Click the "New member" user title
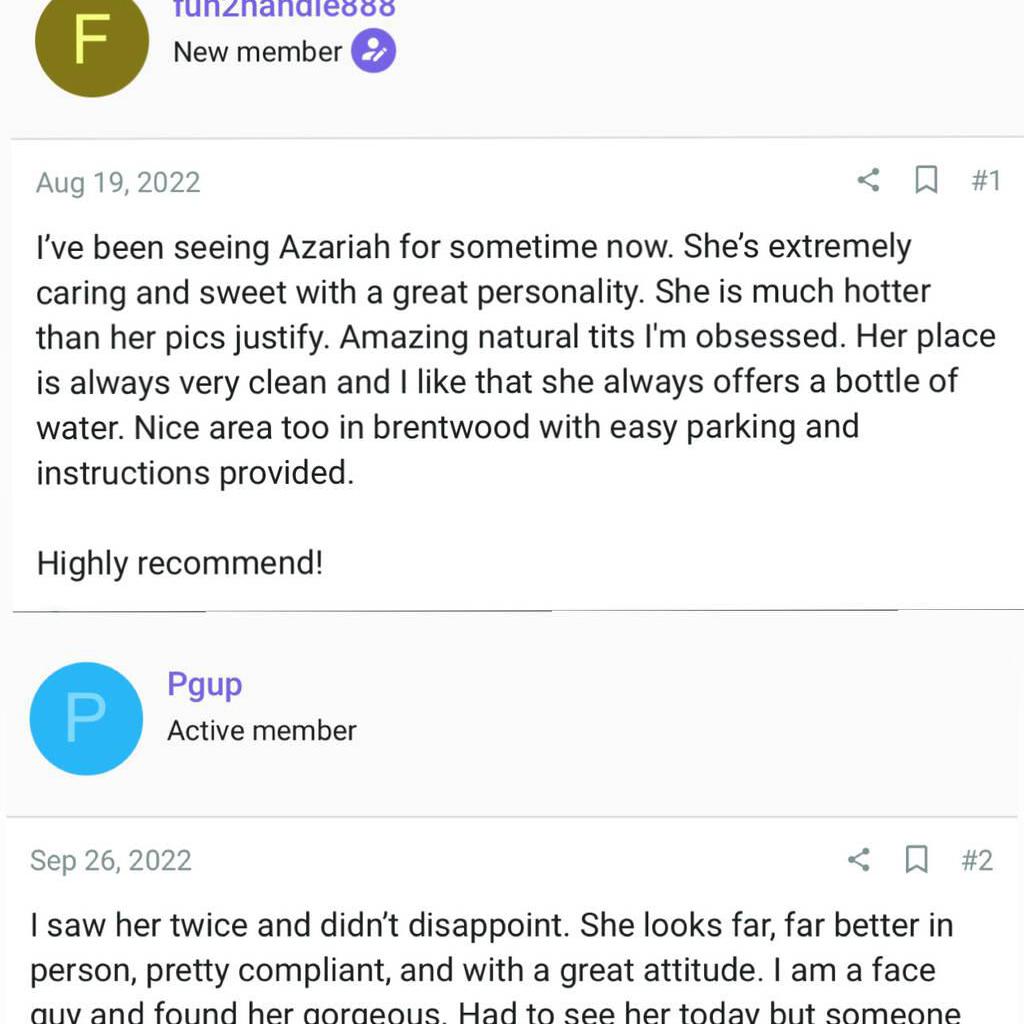The width and height of the screenshot is (1024, 1024). click(257, 52)
